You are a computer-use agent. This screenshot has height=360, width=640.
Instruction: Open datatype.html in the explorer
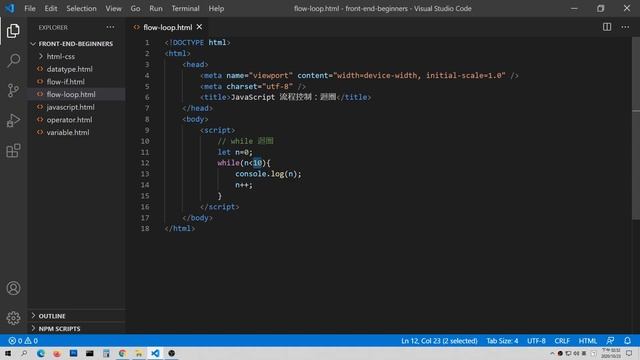pos(76,69)
